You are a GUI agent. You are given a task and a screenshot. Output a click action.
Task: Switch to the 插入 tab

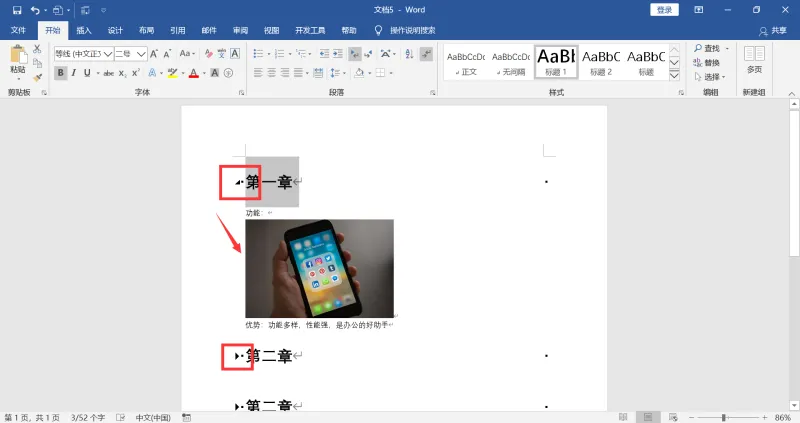tap(84, 31)
